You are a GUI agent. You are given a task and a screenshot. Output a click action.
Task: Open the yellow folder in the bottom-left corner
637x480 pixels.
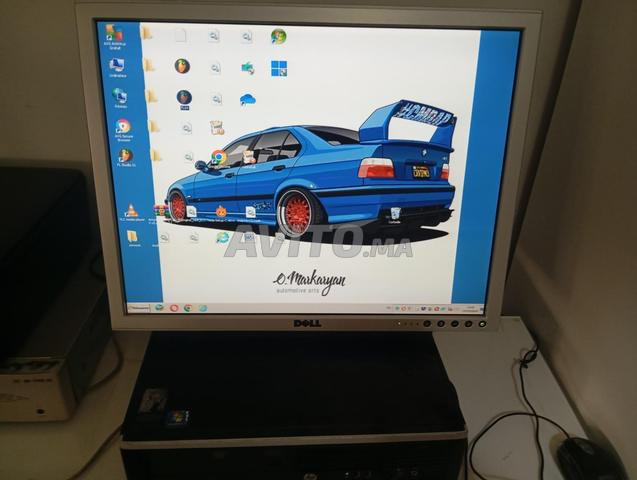click(131, 237)
